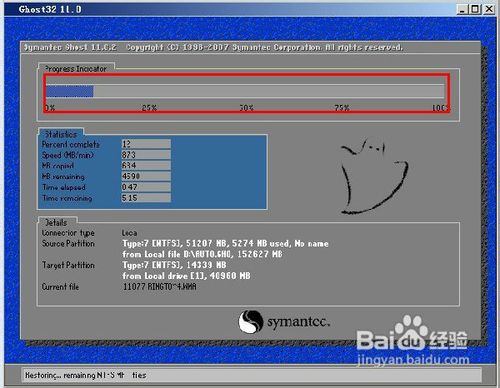
Task: Close the Ghost32 11.0 window
Action: tap(489, 9)
